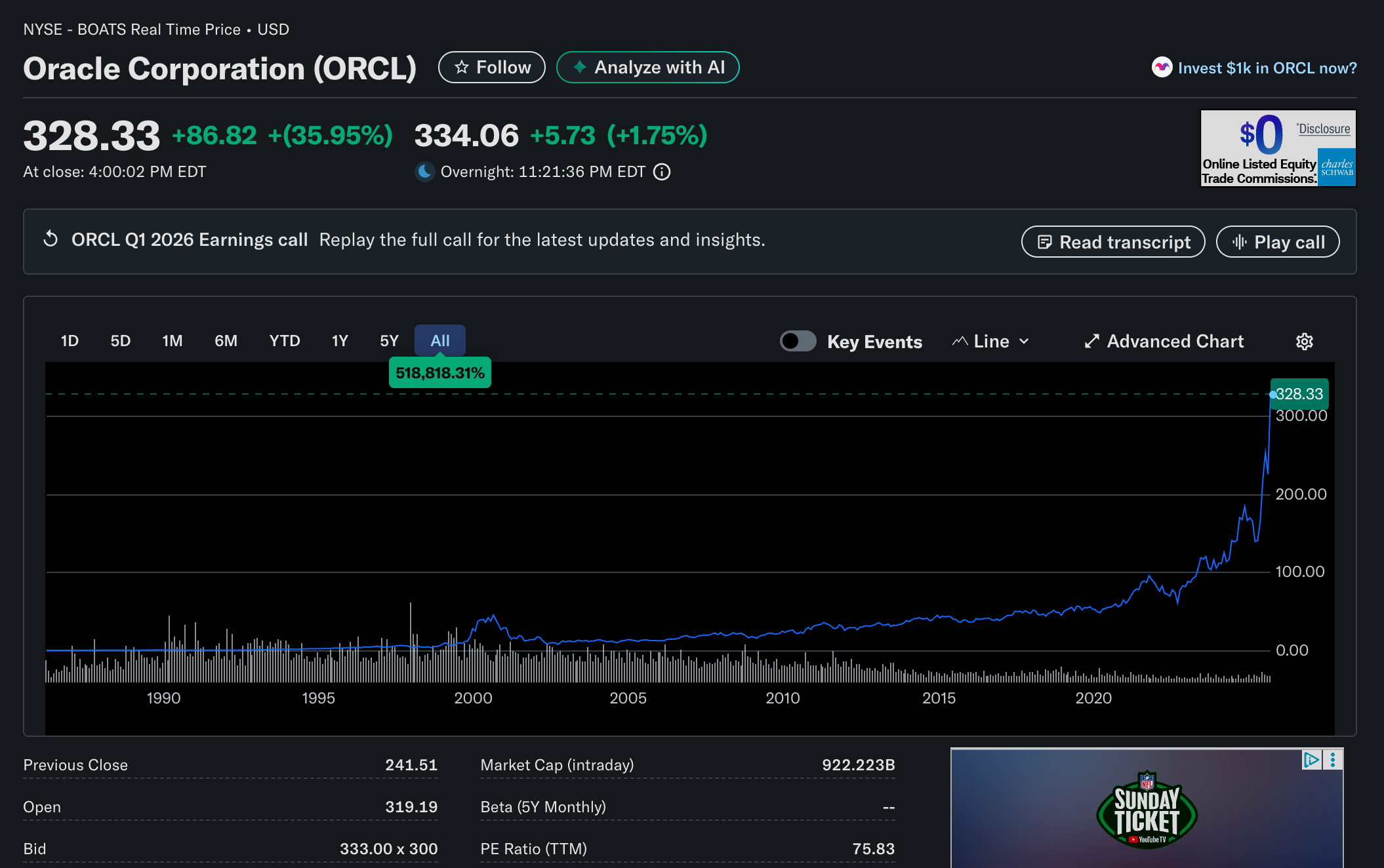This screenshot has width=1384, height=868.
Task: Click the 328.33 current price chart marker
Action: point(1299,394)
